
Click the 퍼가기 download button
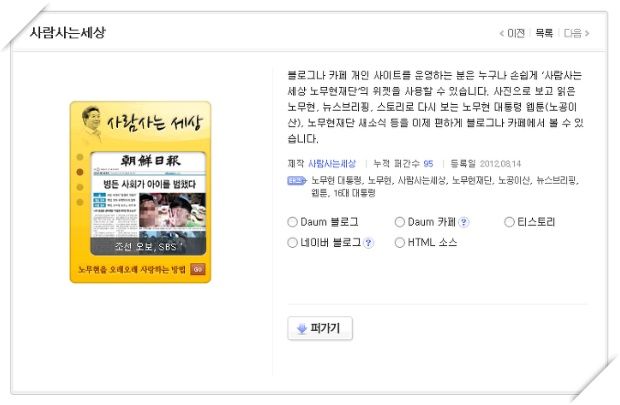pos(320,328)
